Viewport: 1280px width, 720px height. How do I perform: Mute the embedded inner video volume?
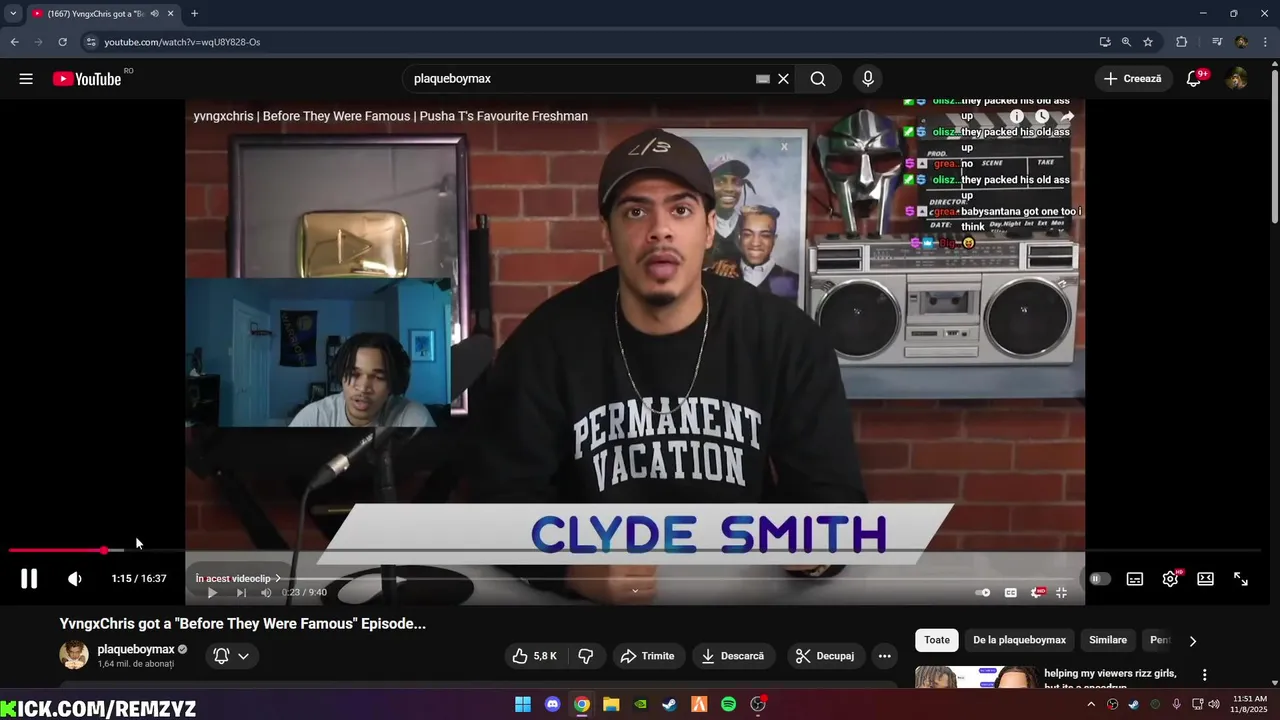coord(266,593)
